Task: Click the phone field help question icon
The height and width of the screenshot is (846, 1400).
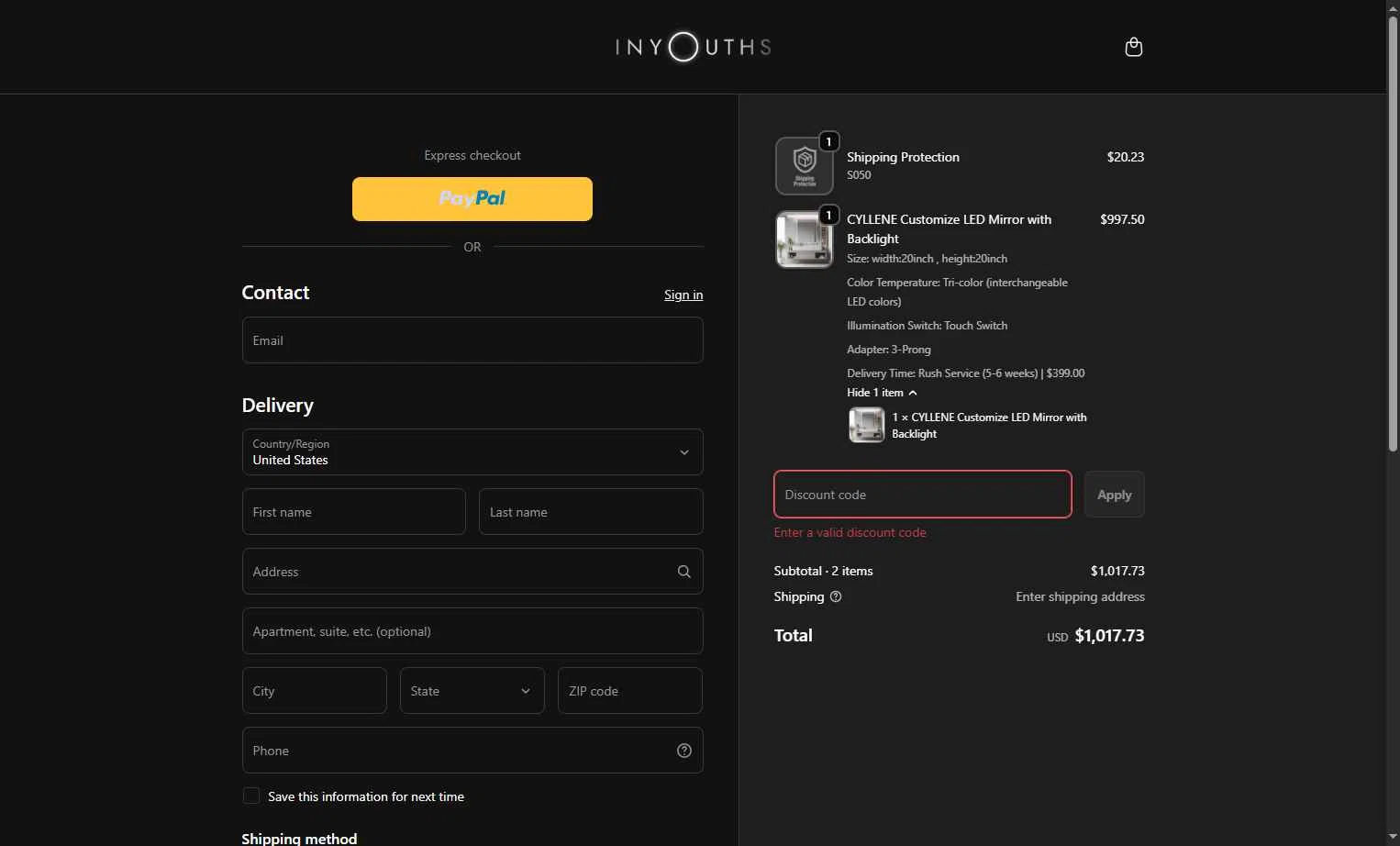Action: [683, 751]
